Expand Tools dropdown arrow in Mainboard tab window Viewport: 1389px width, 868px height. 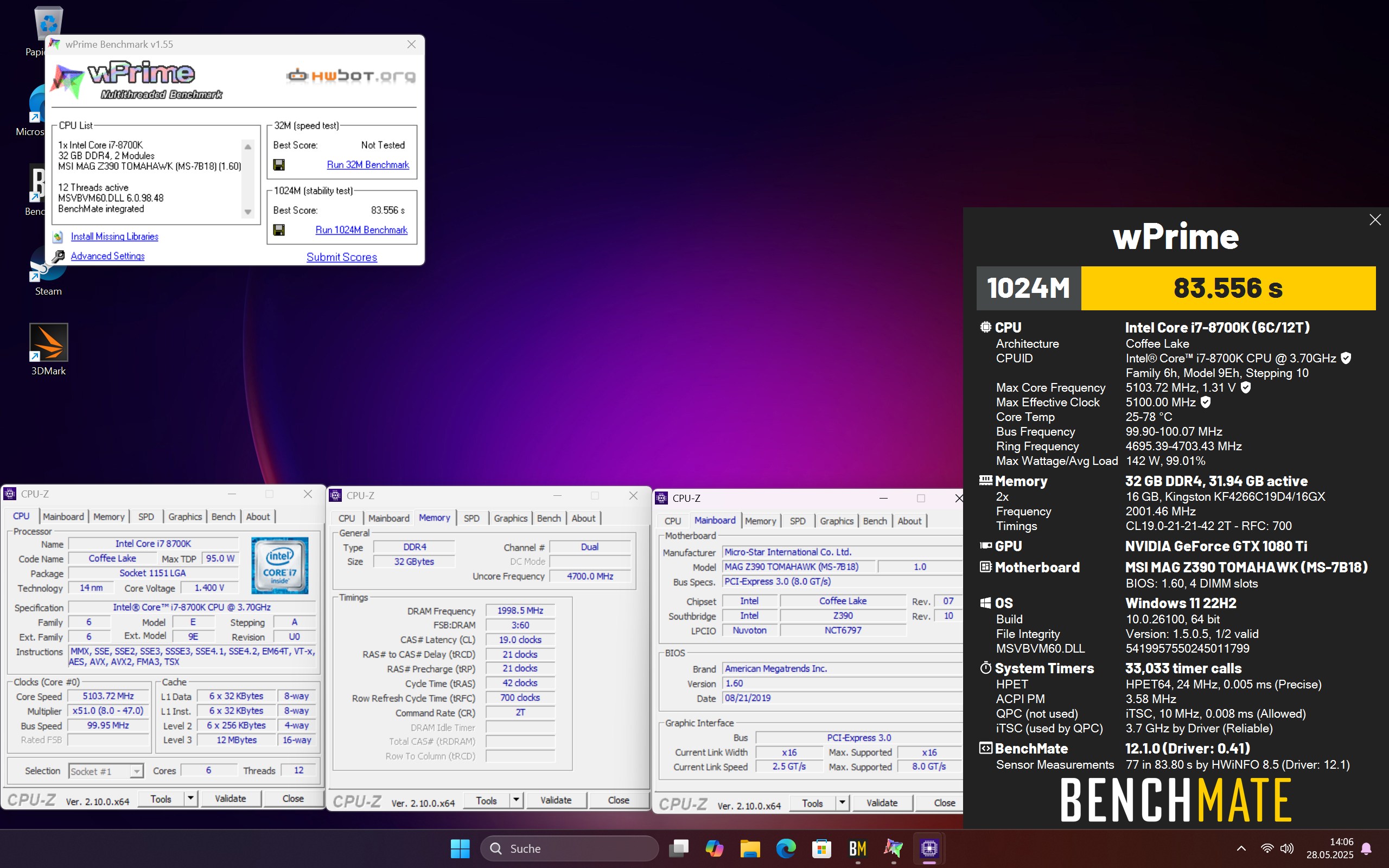[x=842, y=803]
